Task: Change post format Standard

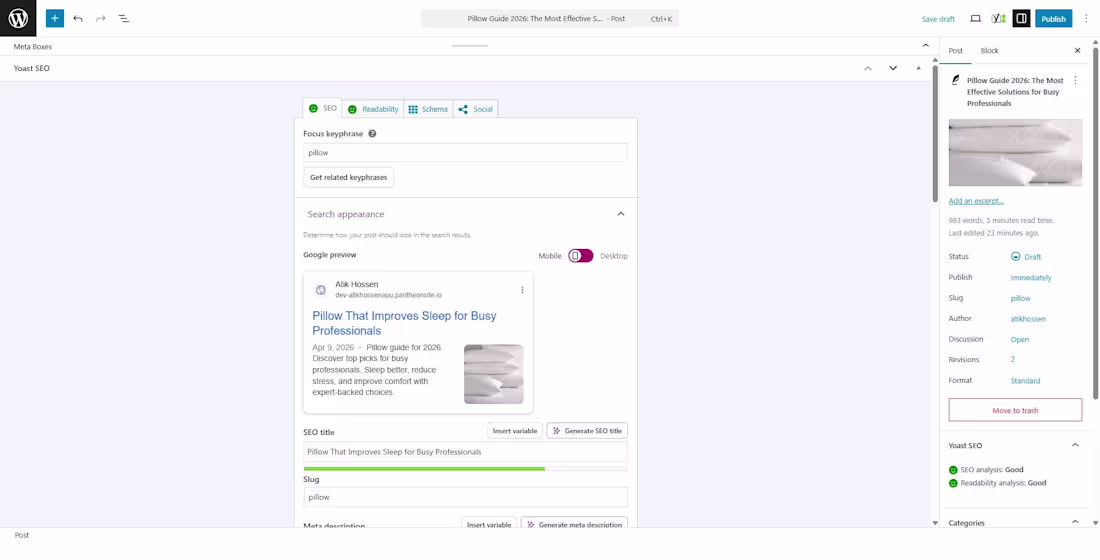Action: (x=1025, y=380)
